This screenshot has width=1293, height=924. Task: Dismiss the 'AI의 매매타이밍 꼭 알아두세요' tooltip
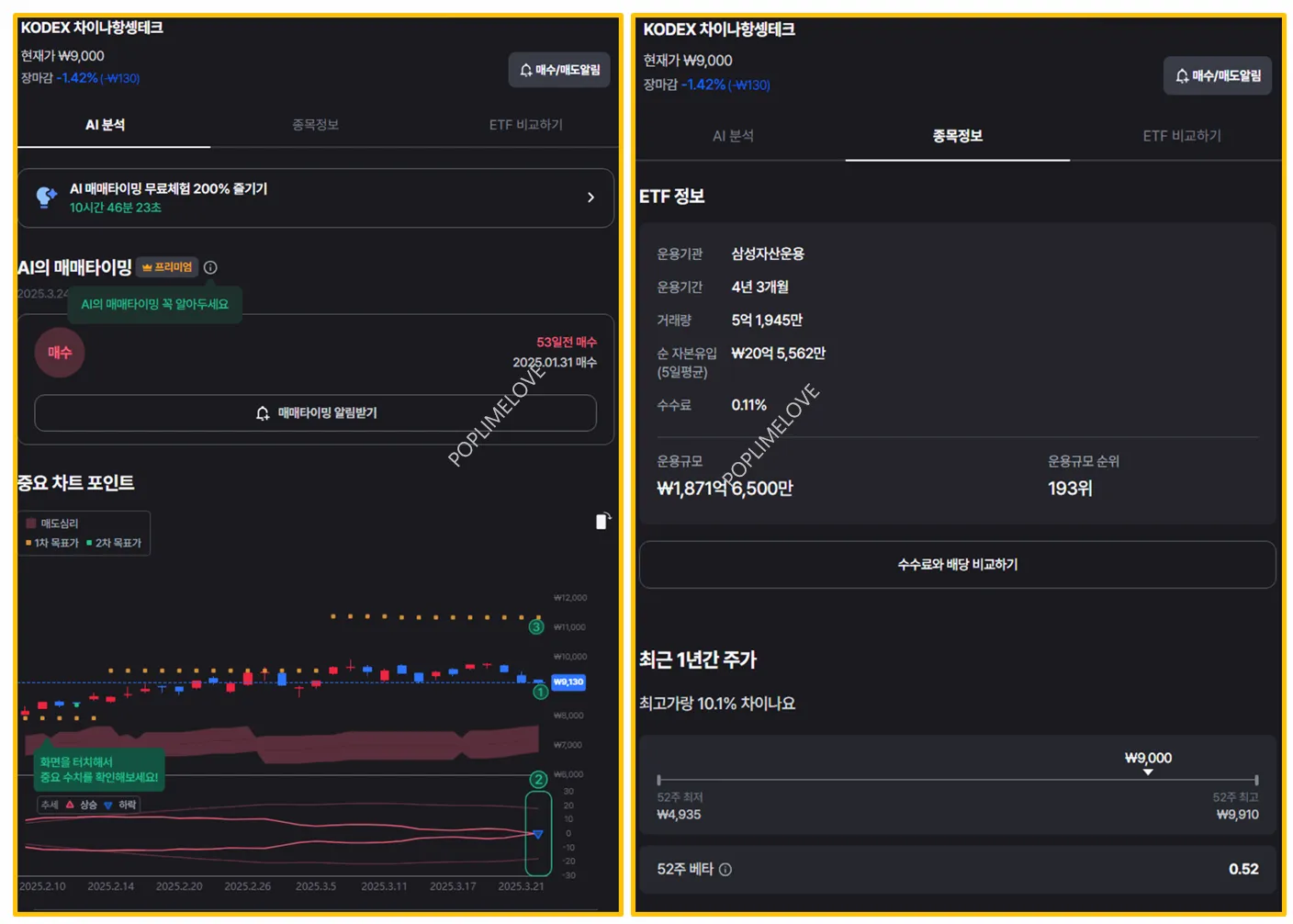click(x=154, y=304)
